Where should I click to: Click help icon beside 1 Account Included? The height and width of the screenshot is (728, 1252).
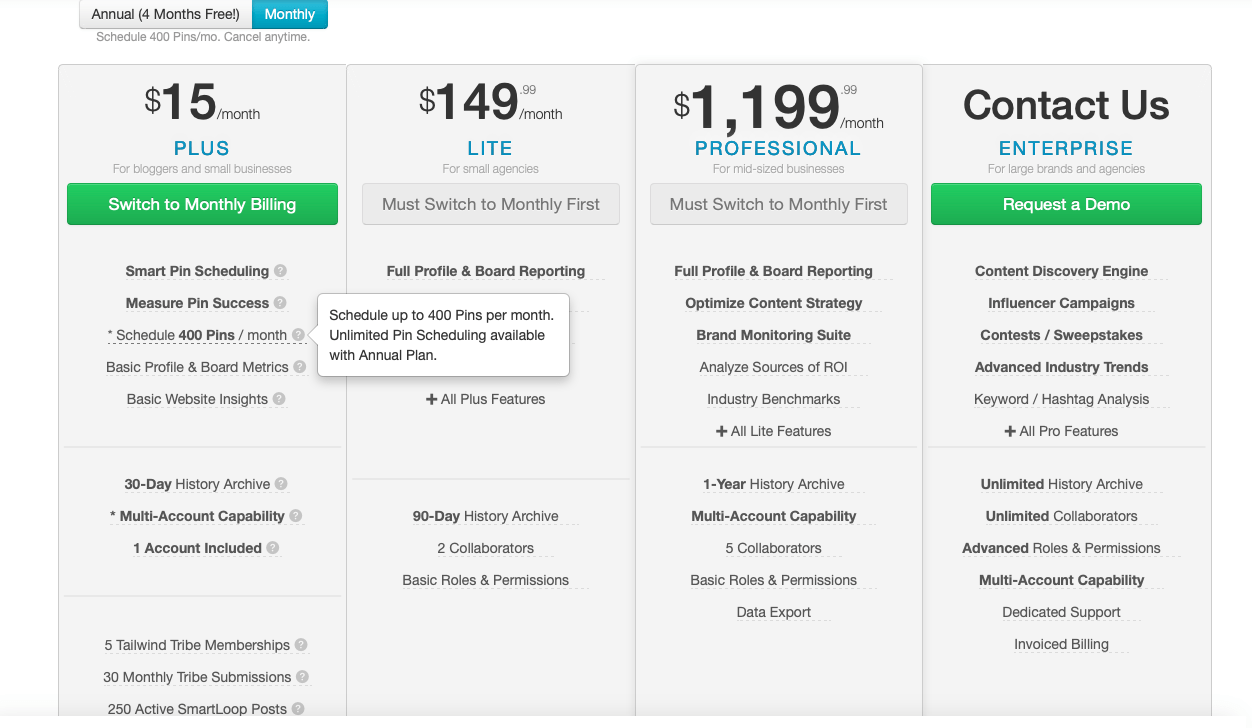click(x=273, y=548)
